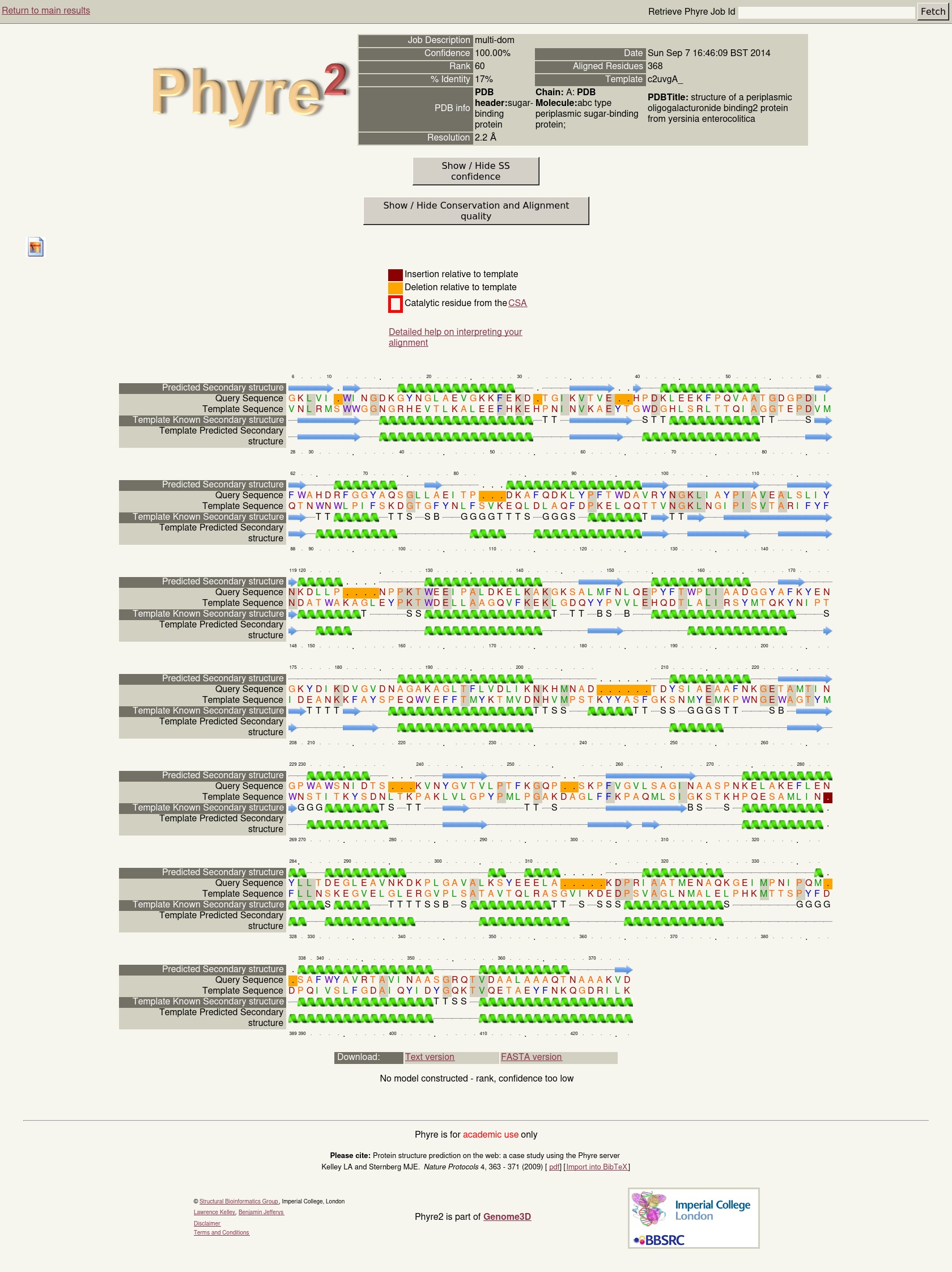The height and width of the screenshot is (1272, 952).
Task: Click the Imperial College London logo
Action: coord(692,1209)
